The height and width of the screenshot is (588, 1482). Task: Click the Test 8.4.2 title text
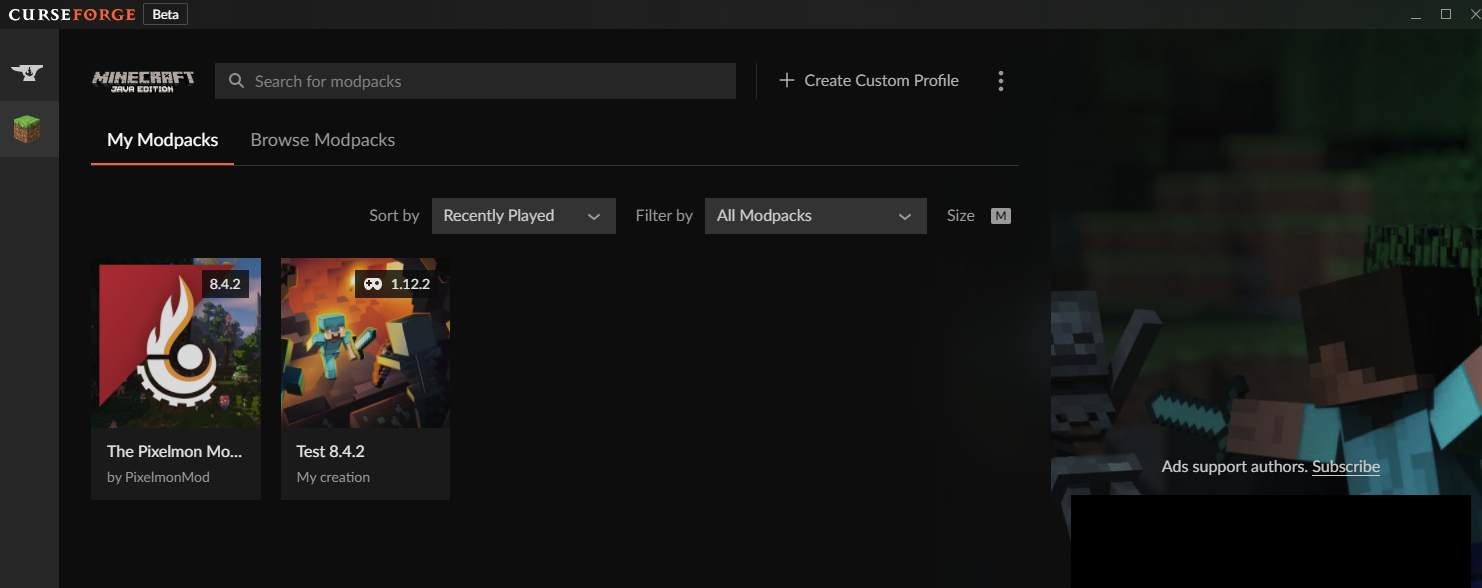coord(330,451)
